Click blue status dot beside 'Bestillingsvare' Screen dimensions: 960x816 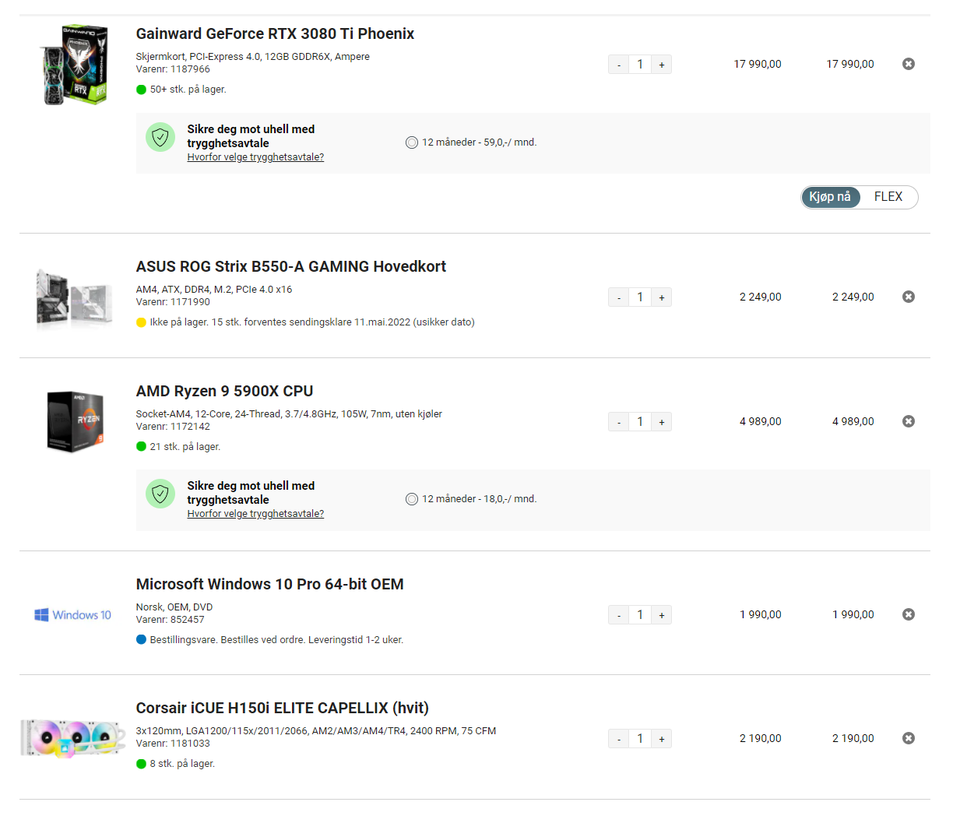coord(141,640)
